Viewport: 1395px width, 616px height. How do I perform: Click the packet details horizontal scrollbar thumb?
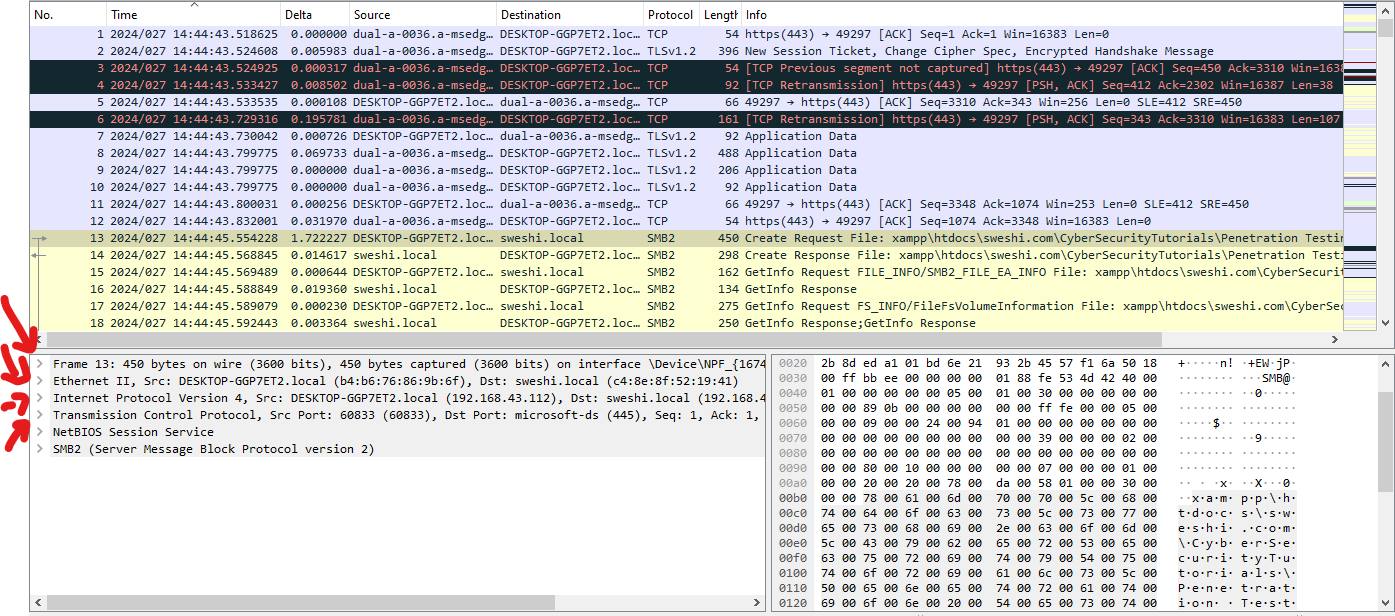[301, 603]
